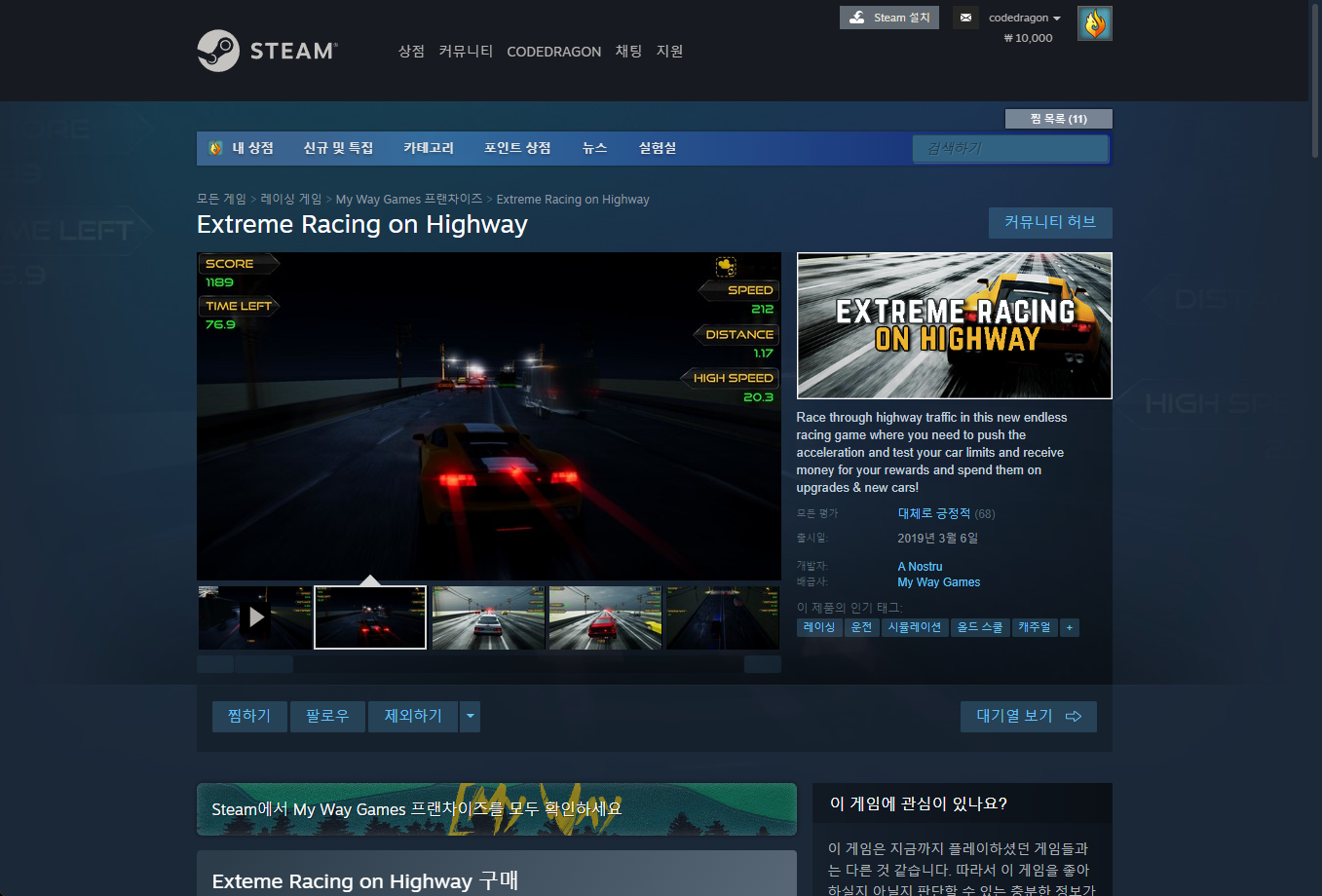
Task: Open the 커뮤니티 top menu
Action: tap(466, 51)
